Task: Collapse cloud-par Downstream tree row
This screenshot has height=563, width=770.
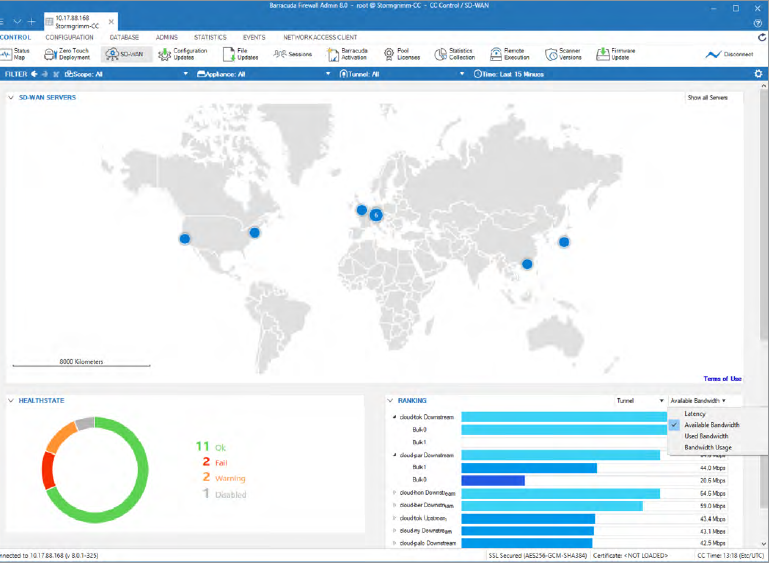Action: (x=394, y=455)
